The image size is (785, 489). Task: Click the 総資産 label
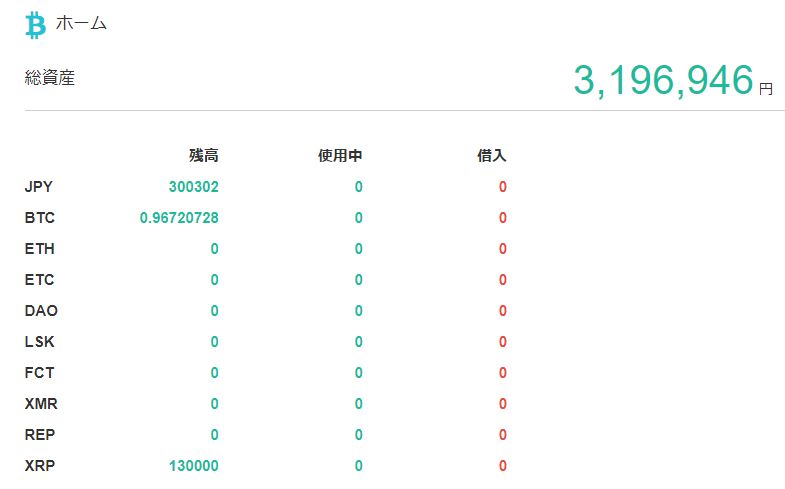50,78
